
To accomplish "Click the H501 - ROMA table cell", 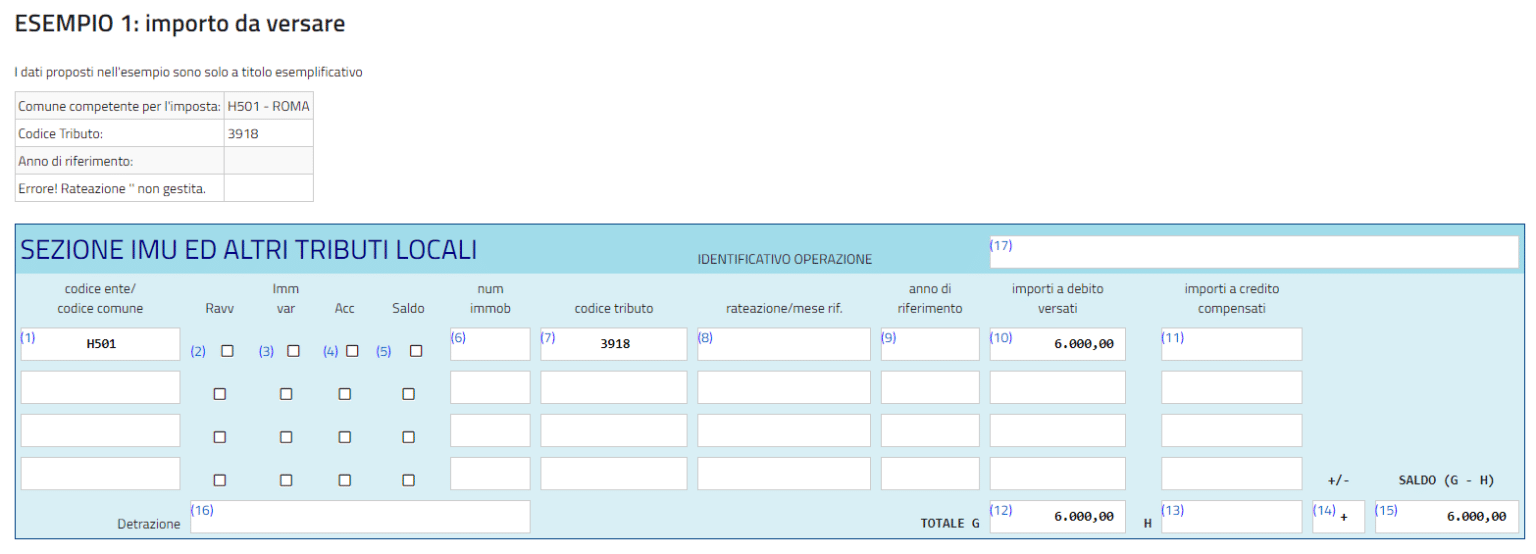I will point(268,106).
